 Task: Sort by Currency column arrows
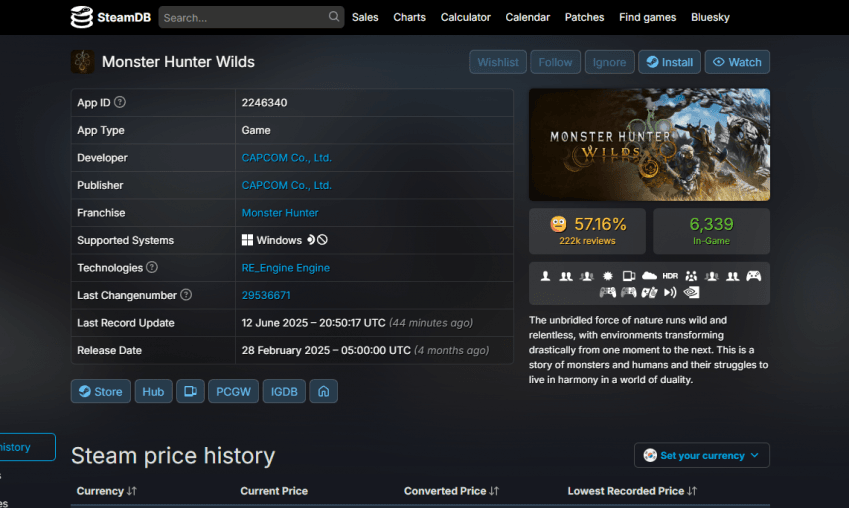(132, 491)
